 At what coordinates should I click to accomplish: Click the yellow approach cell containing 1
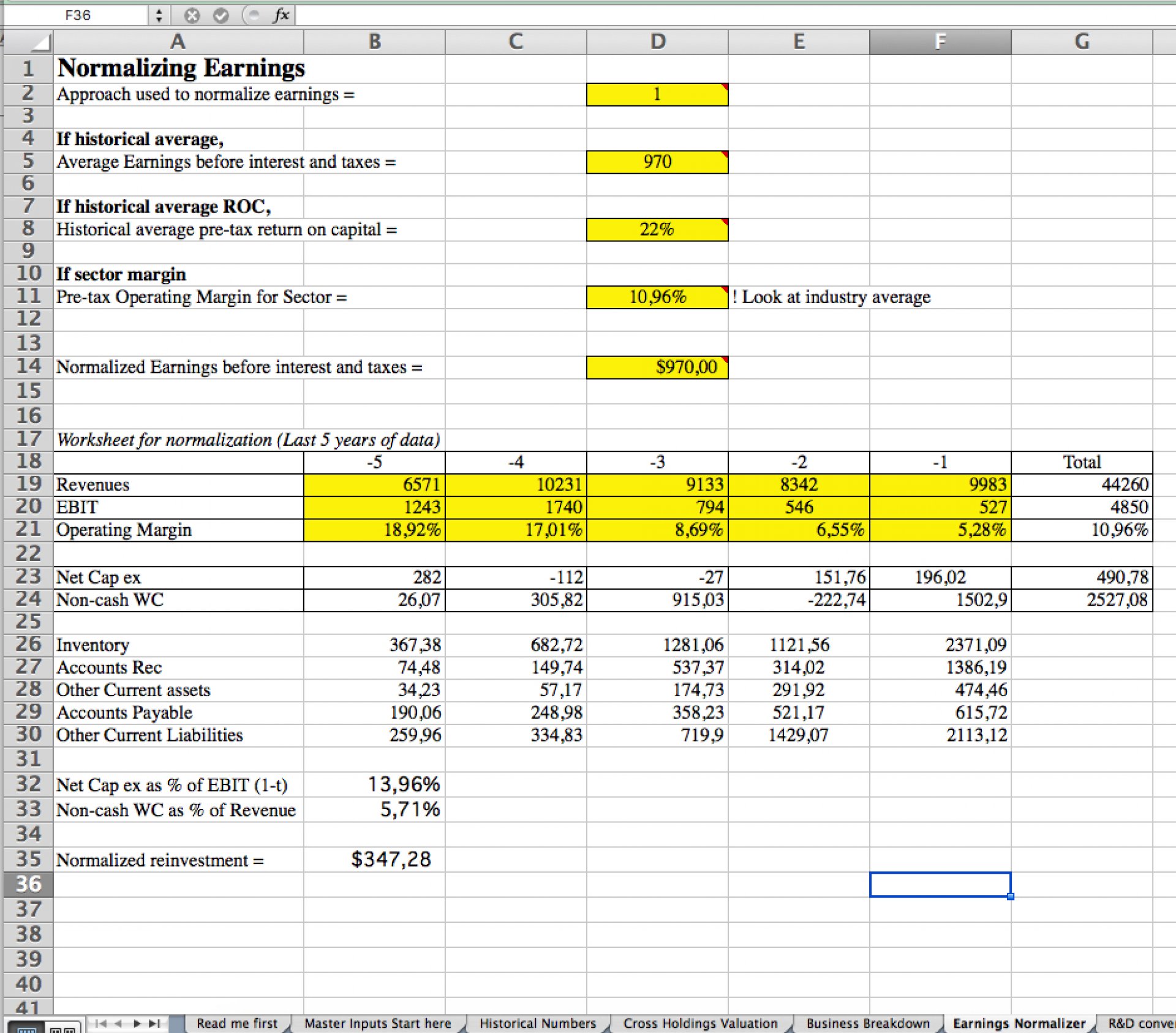657,94
